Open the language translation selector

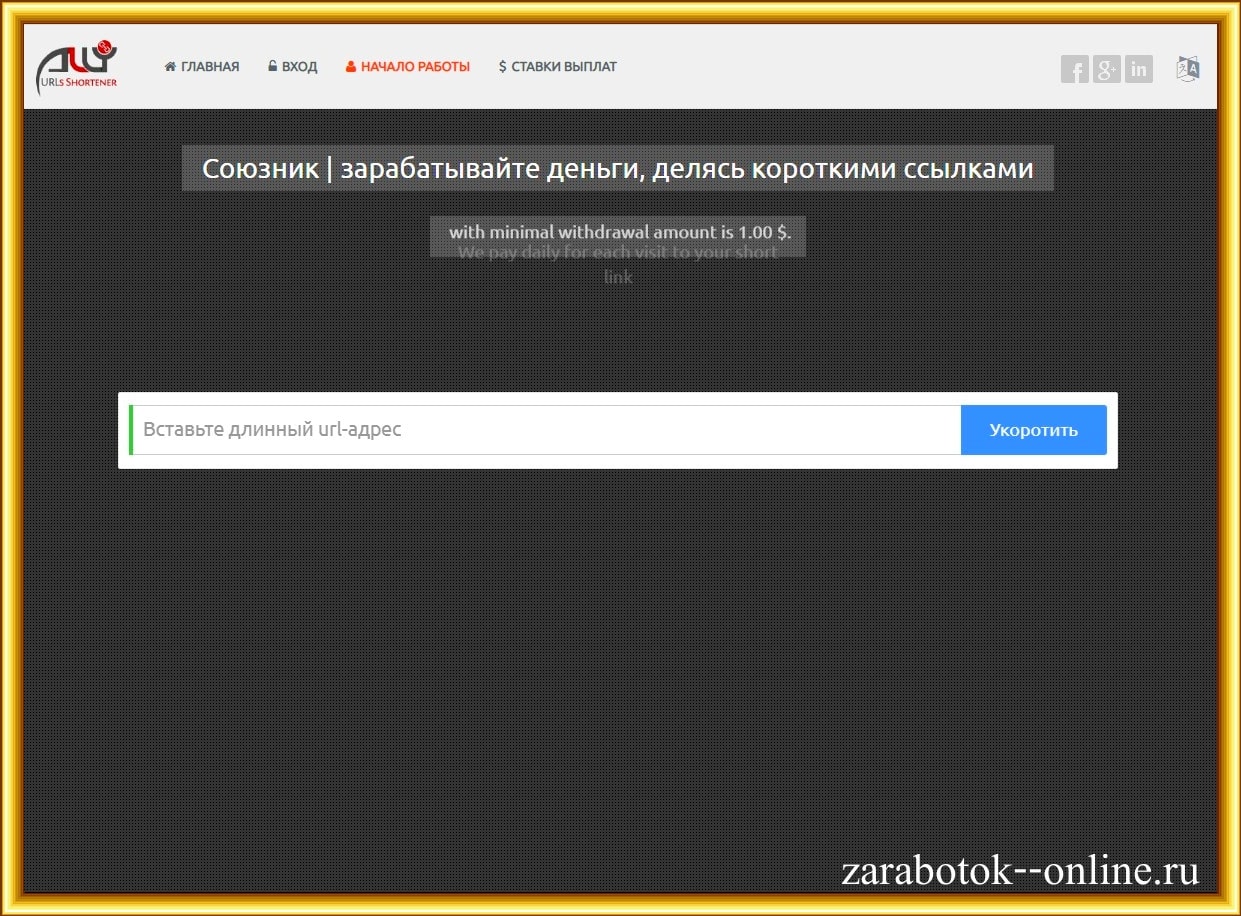pyautogui.click(x=1188, y=69)
